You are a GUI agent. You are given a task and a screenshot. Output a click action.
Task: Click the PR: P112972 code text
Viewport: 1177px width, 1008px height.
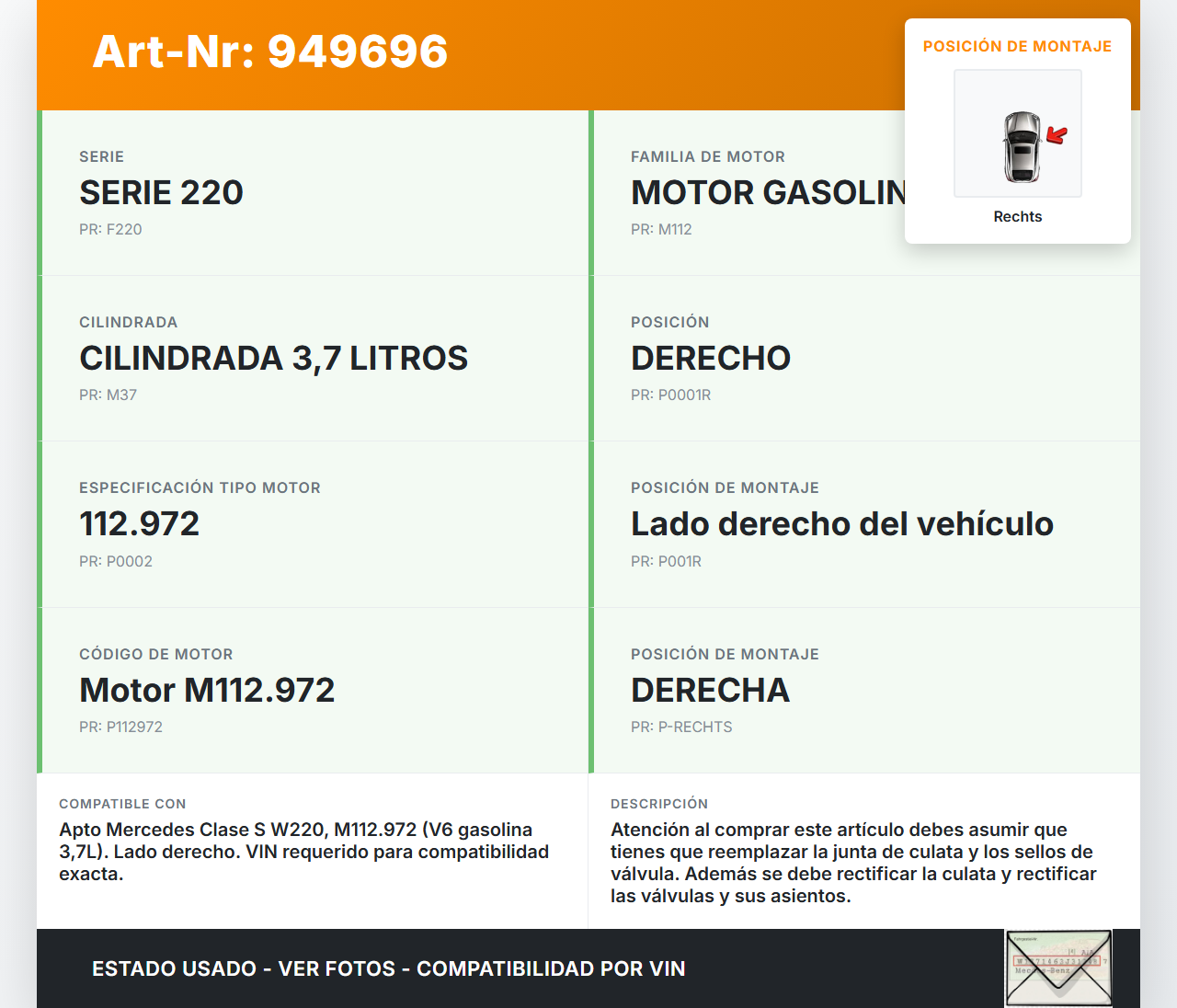(x=120, y=727)
